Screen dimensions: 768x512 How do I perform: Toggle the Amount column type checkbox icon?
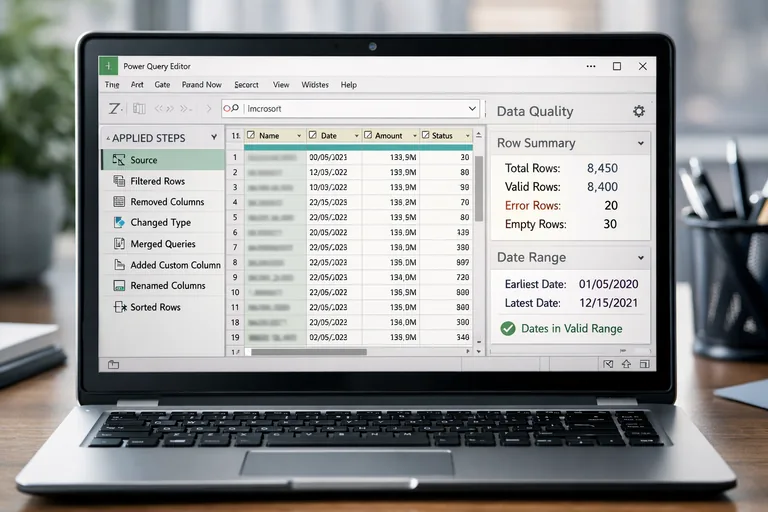pyautogui.click(x=368, y=135)
